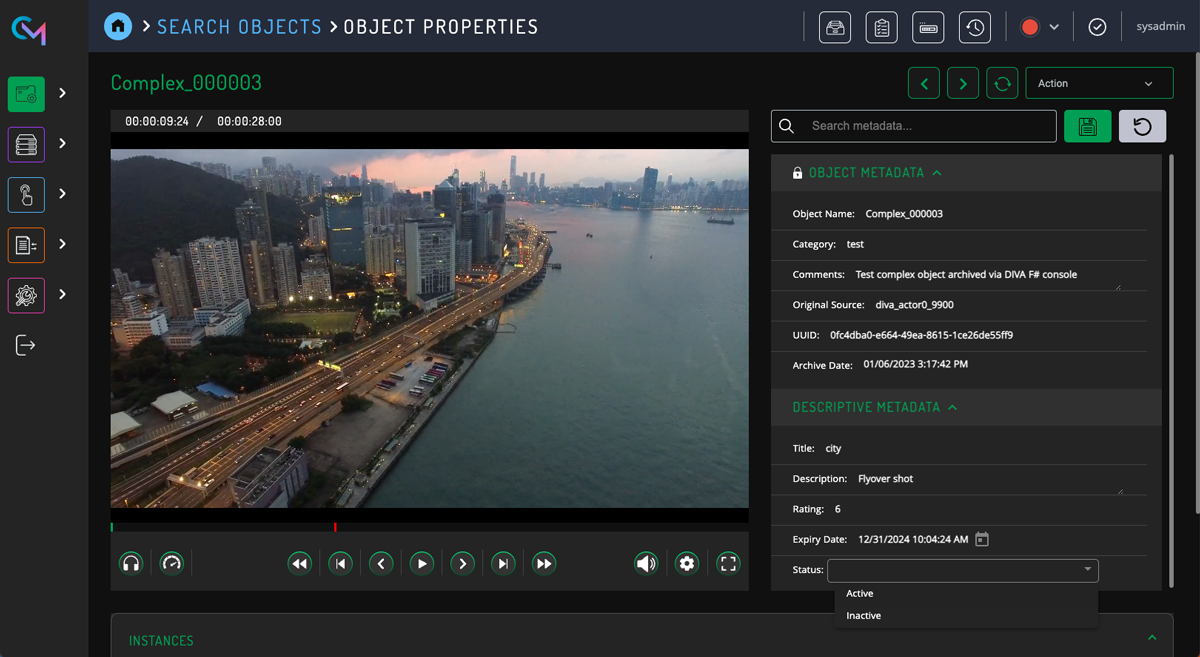The image size is (1200, 657).
Task: Open the clipboard checklist icon in top bar
Action: point(881,26)
